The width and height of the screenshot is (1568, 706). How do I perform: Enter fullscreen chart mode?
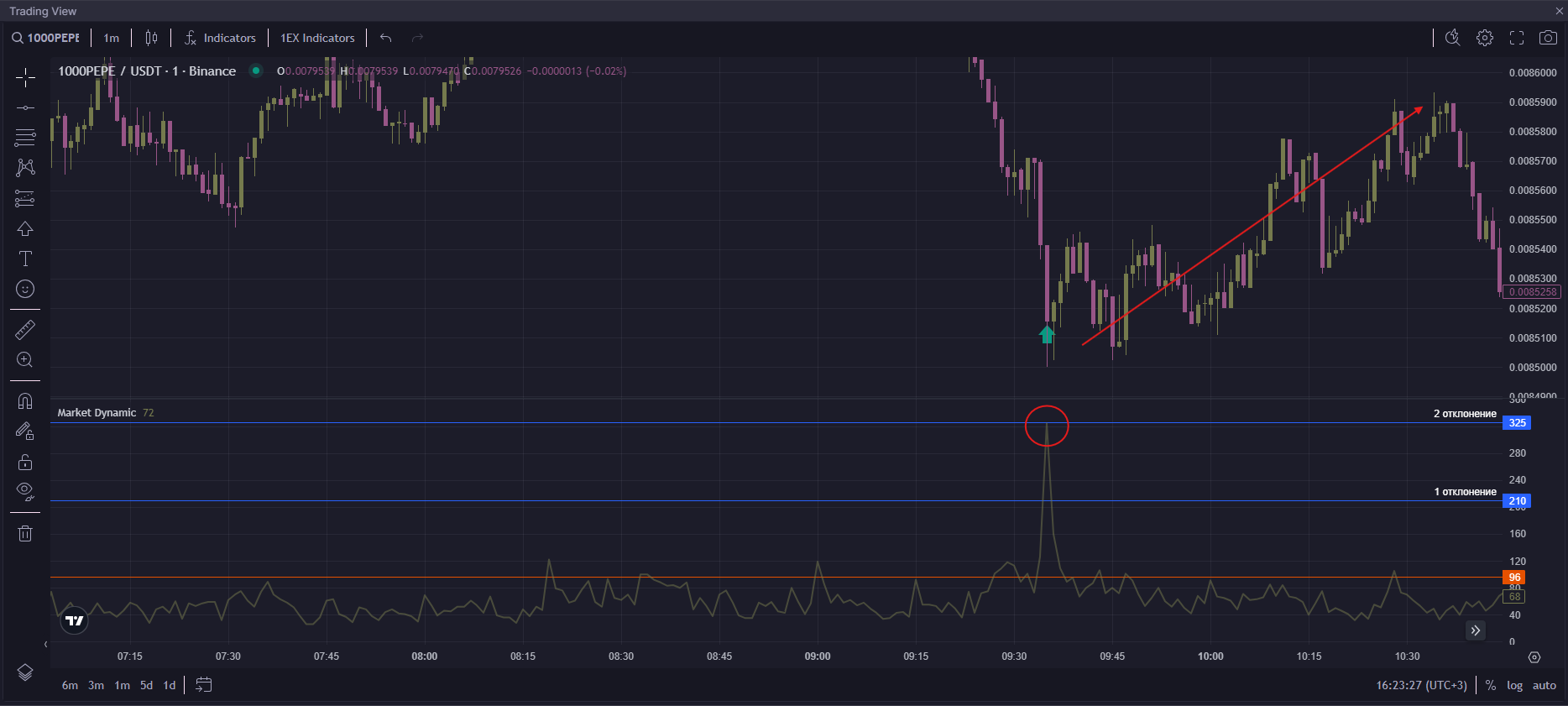[x=1517, y=38]
